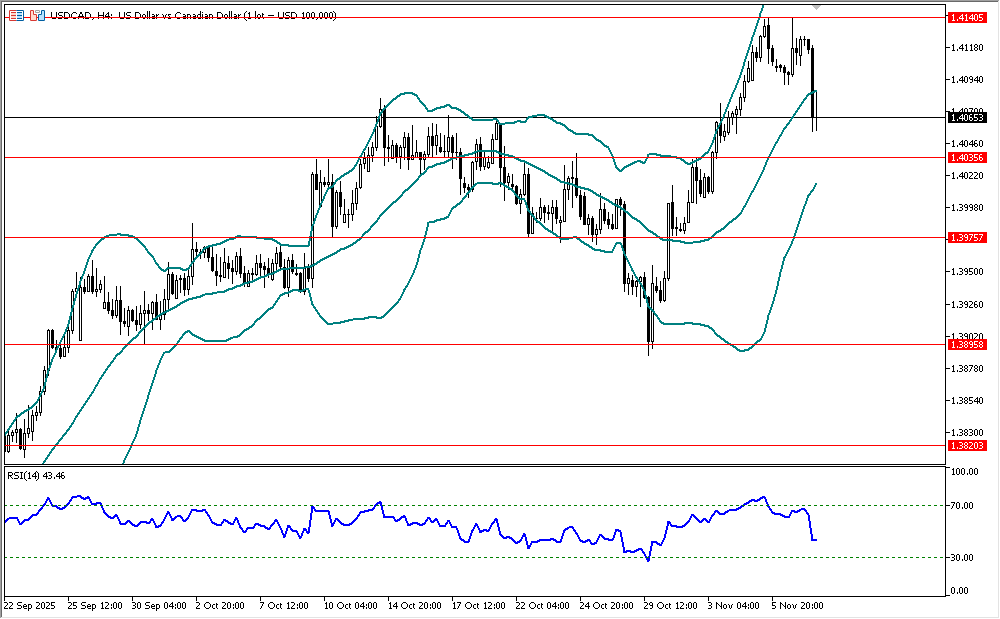Click the RSI 70.00 level label
The height and width of the screenshot is (619, 1000).
pyautogui.click(x=964, y=507)
